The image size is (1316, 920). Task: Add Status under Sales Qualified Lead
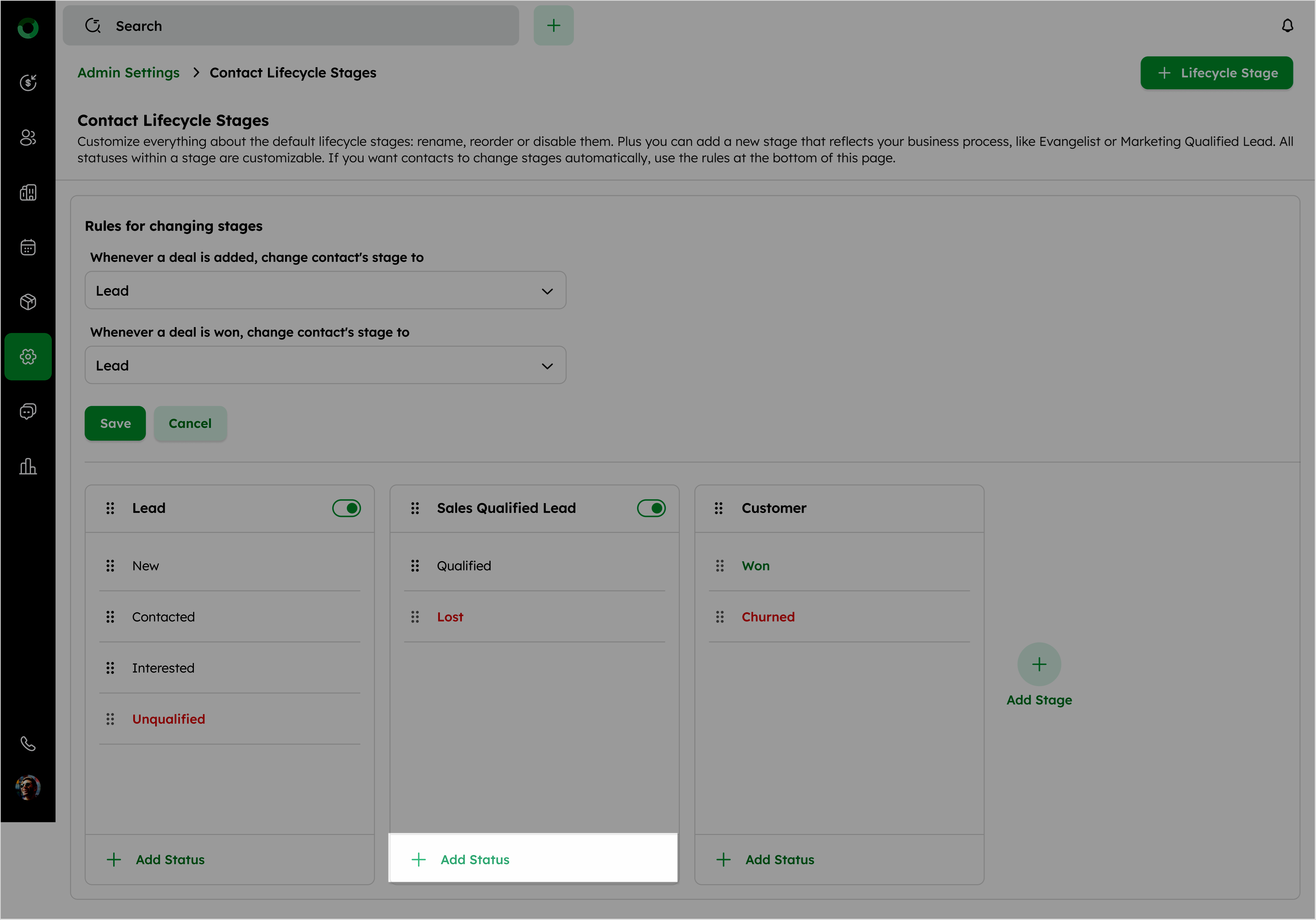click(475, 859)
